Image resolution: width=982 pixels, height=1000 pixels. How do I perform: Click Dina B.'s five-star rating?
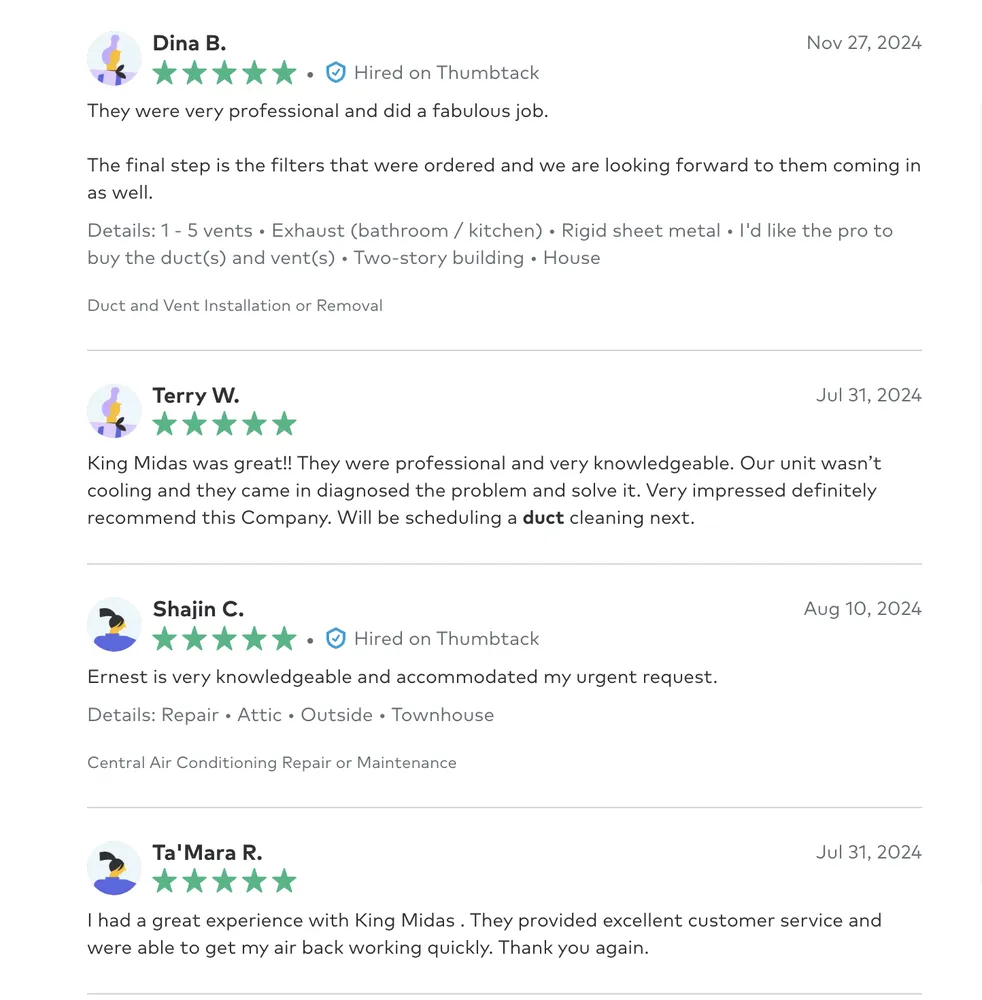224,73
